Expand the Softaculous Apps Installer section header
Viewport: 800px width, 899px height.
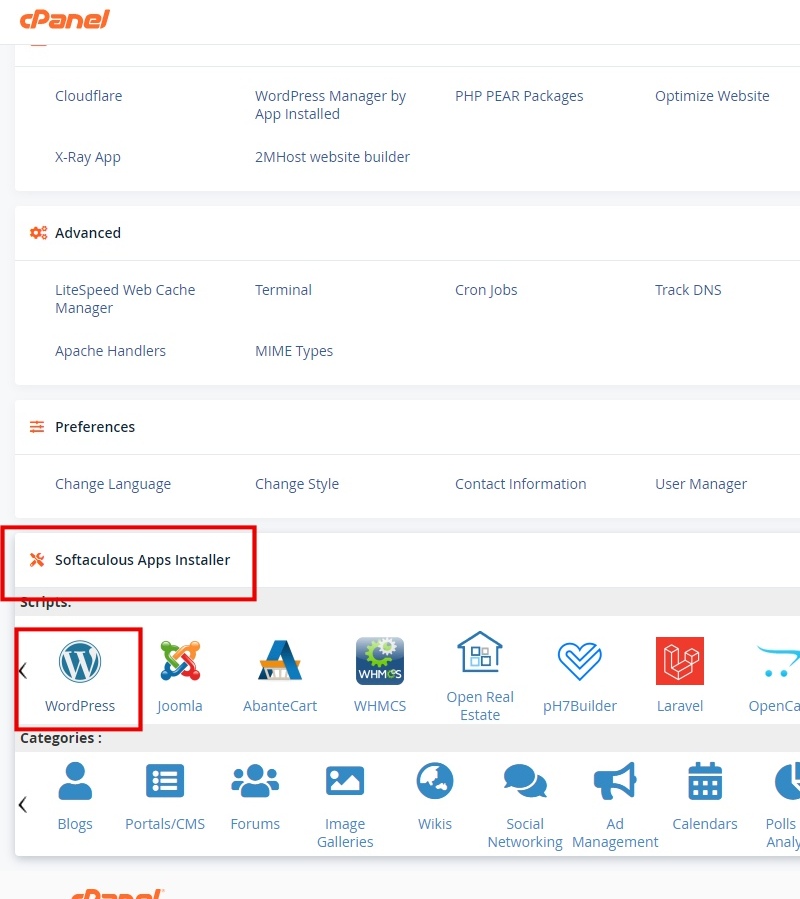pyautogui.click(x=142, y=560)
